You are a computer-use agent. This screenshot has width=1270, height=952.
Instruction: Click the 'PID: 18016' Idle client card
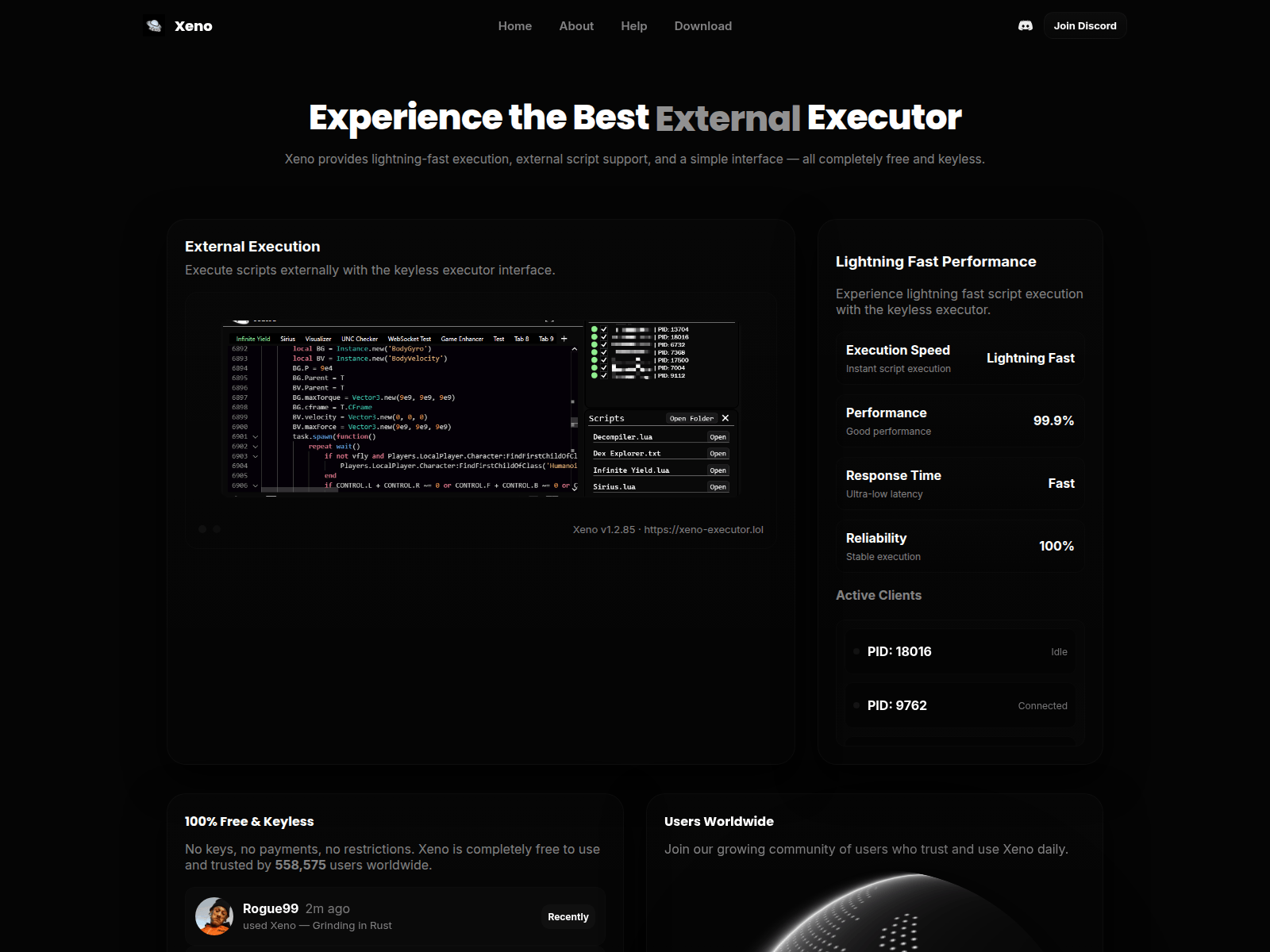[x=960, y=651]
